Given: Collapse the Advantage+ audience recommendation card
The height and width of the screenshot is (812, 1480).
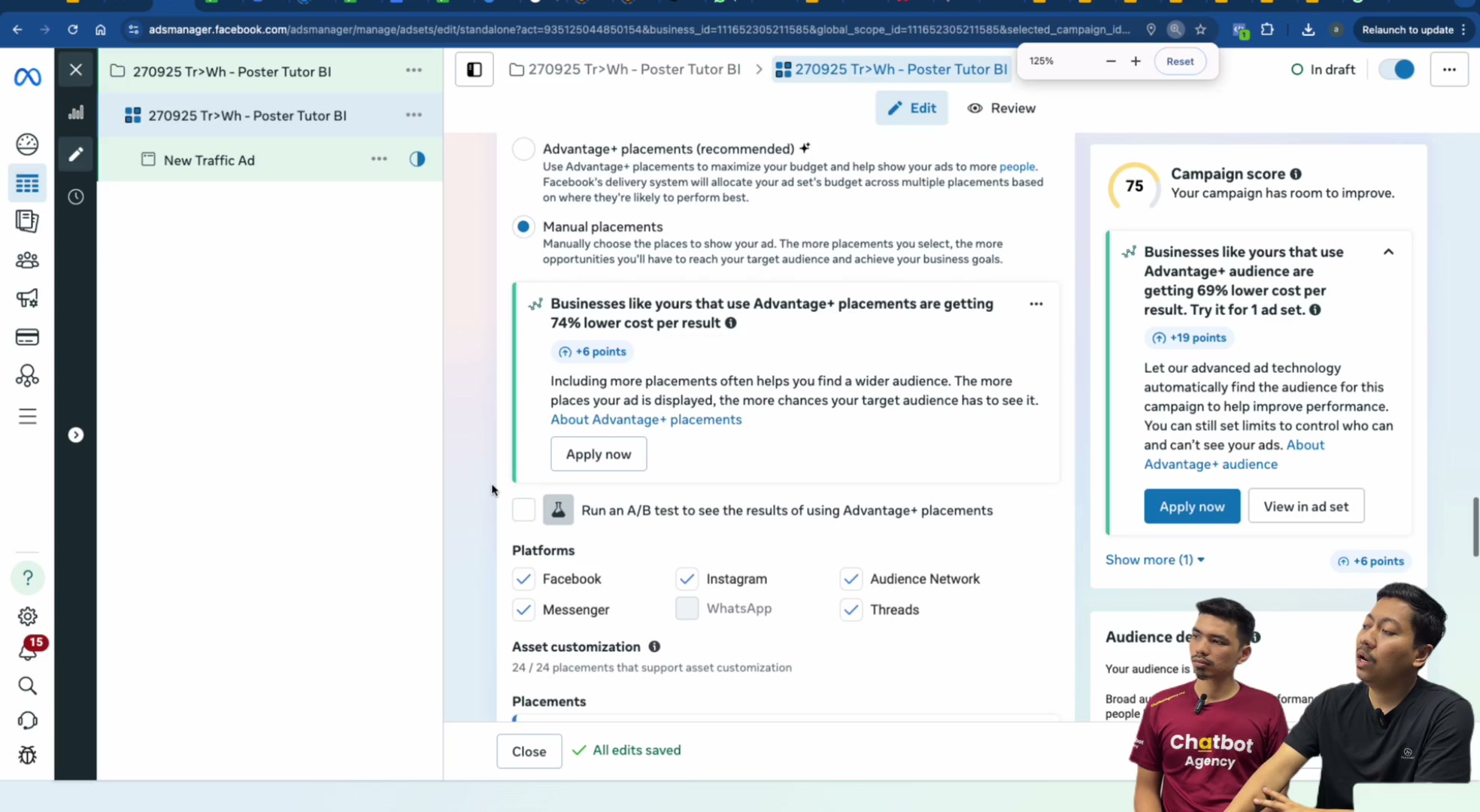Looking at the screenshot, I should [x=1388, y=252].
